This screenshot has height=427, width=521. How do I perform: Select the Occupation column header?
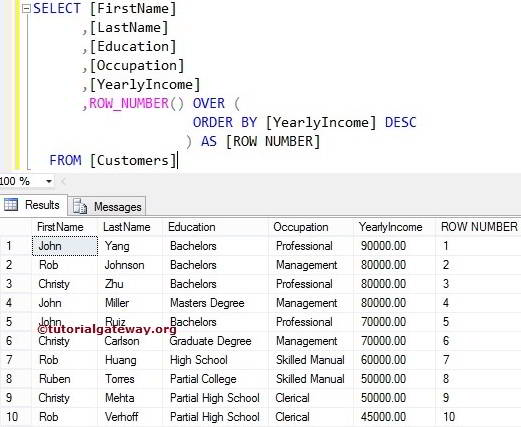[x=311, y=227]
